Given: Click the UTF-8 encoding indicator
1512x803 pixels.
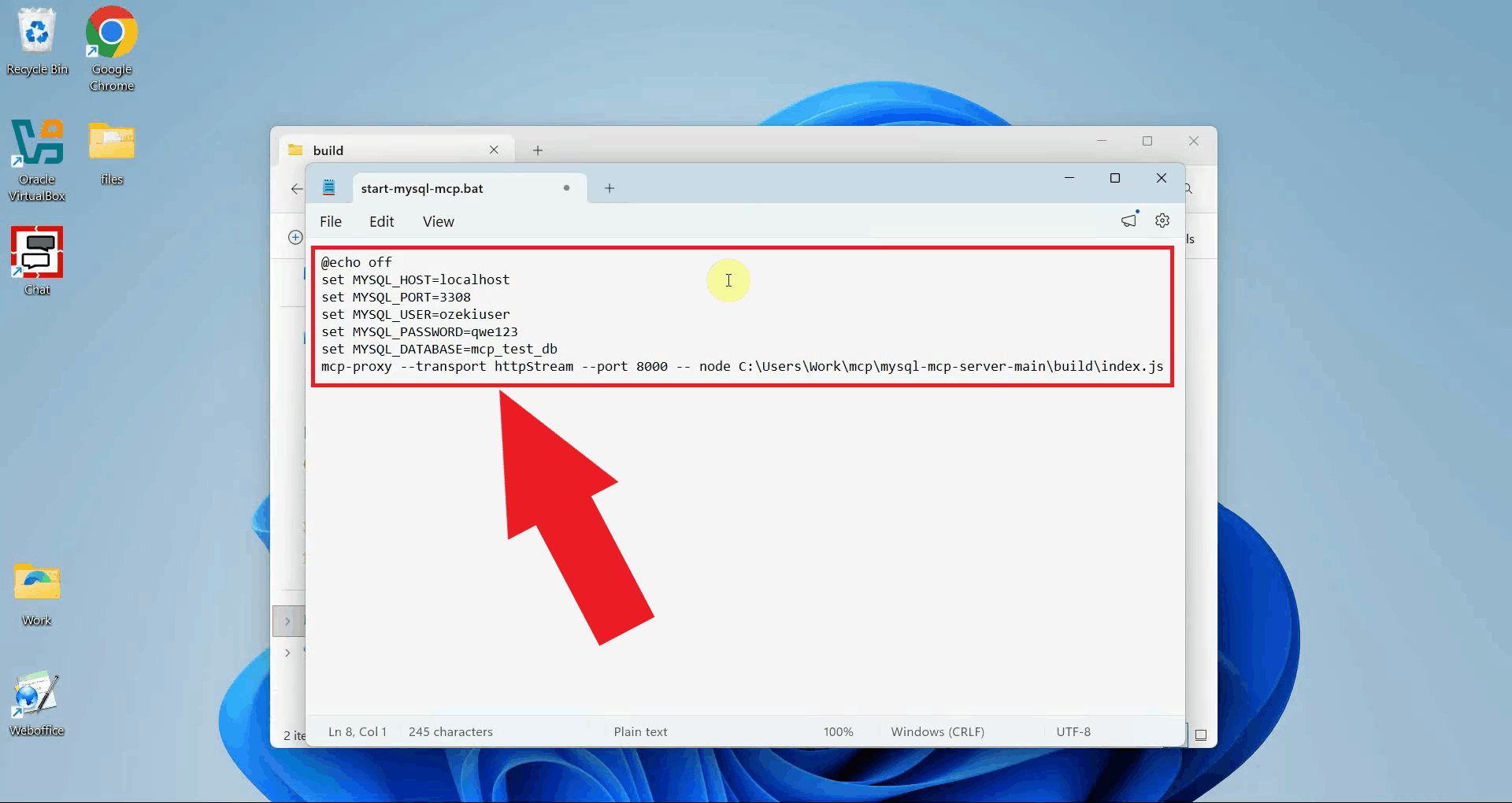Looking at the screenshot, I should coord(1073,732).
